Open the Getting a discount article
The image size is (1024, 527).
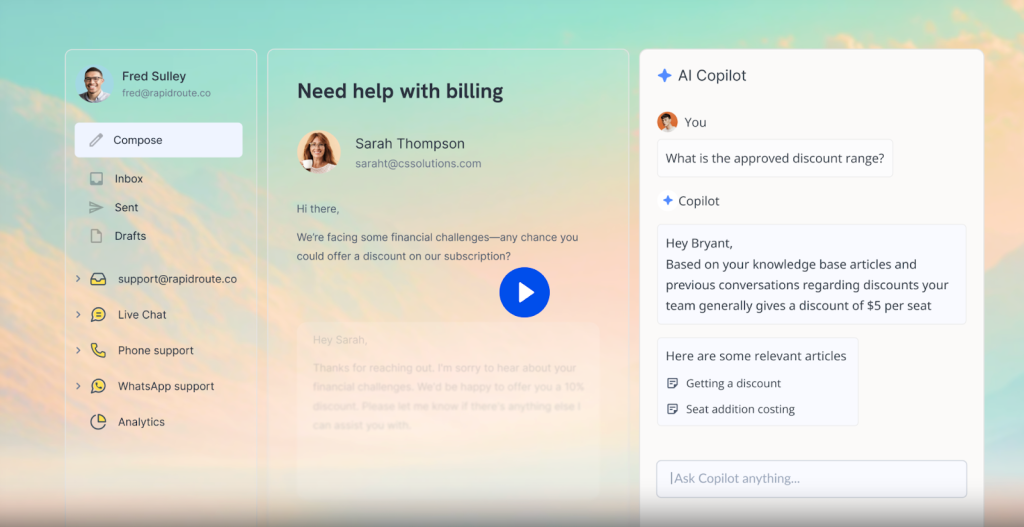(x=733, y=383)
